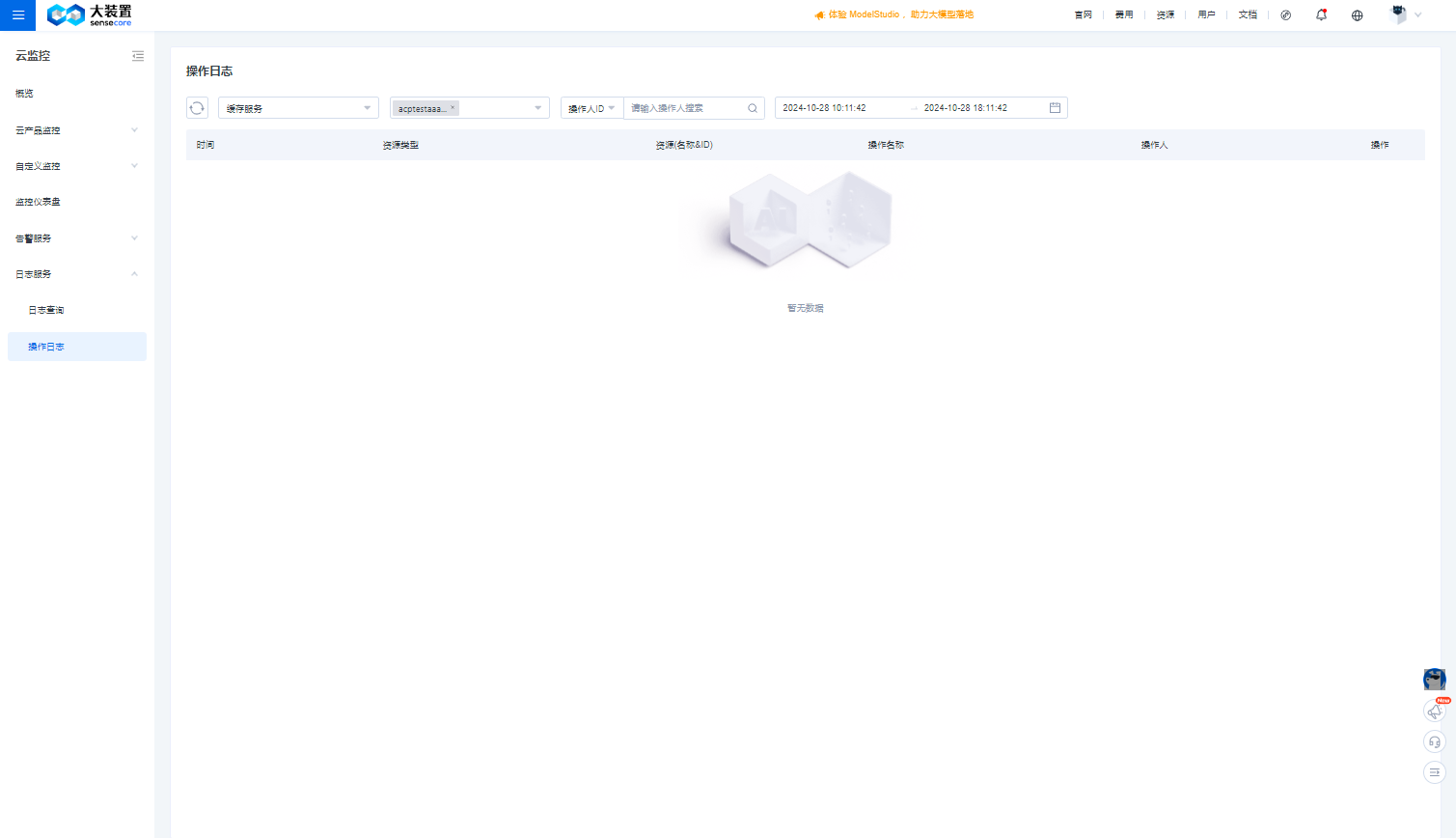Click the refresh icon beside the filters

point(197,108)
